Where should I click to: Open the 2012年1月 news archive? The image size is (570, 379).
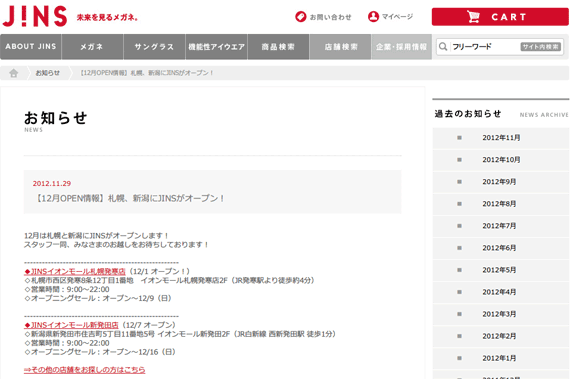[x=501, y=358]
